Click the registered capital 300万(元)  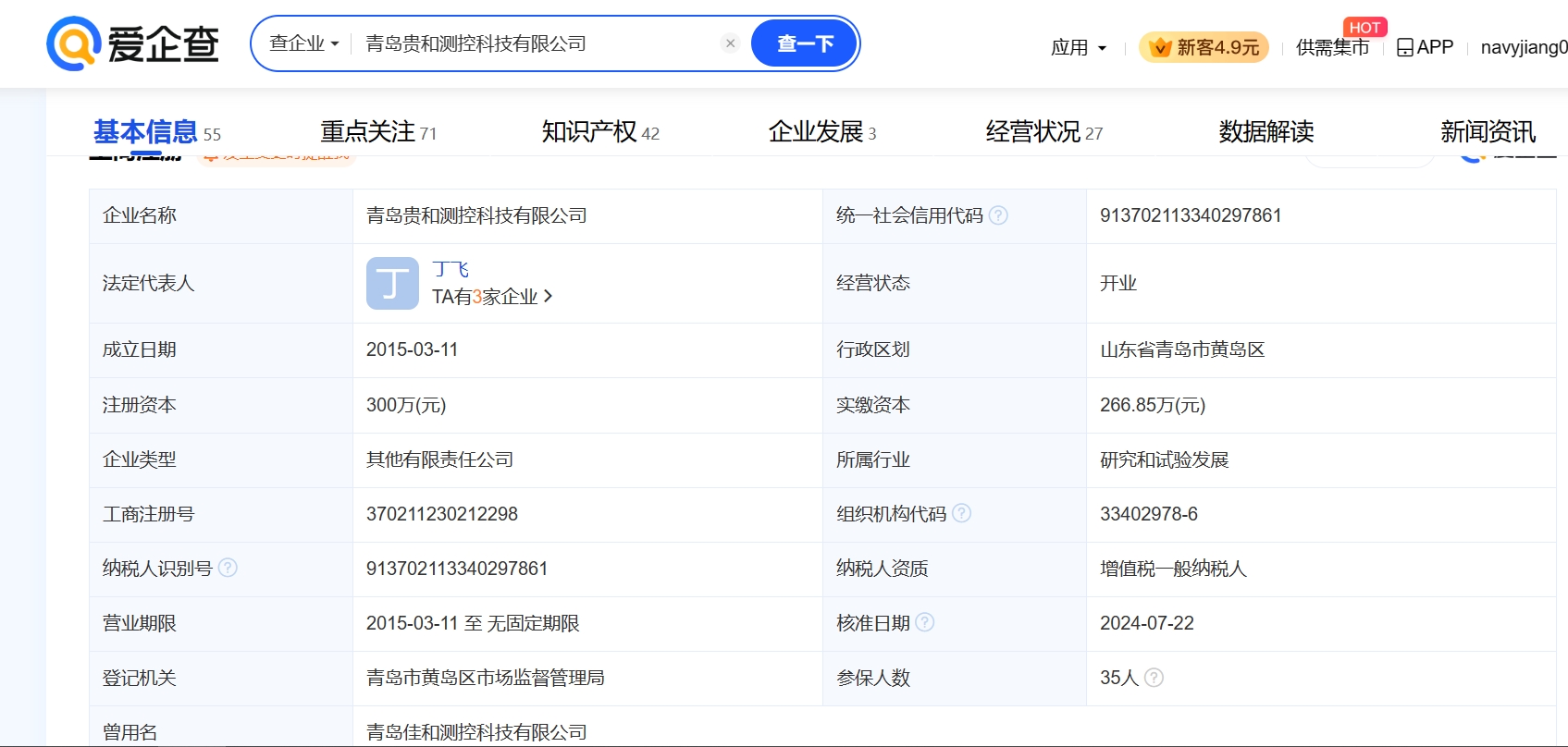point(406,405)
